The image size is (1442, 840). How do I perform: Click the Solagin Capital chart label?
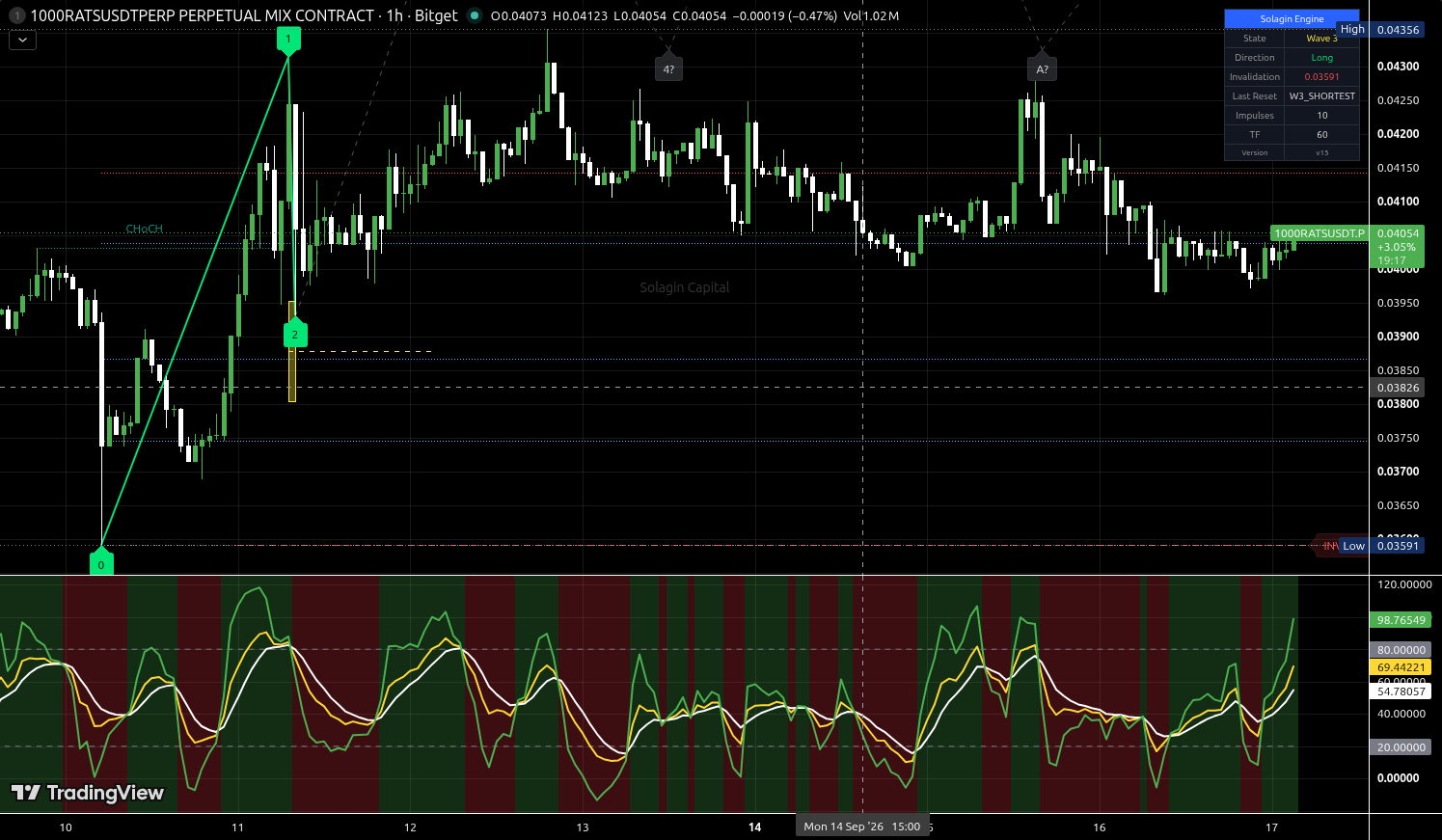click(x=685, y=287)
